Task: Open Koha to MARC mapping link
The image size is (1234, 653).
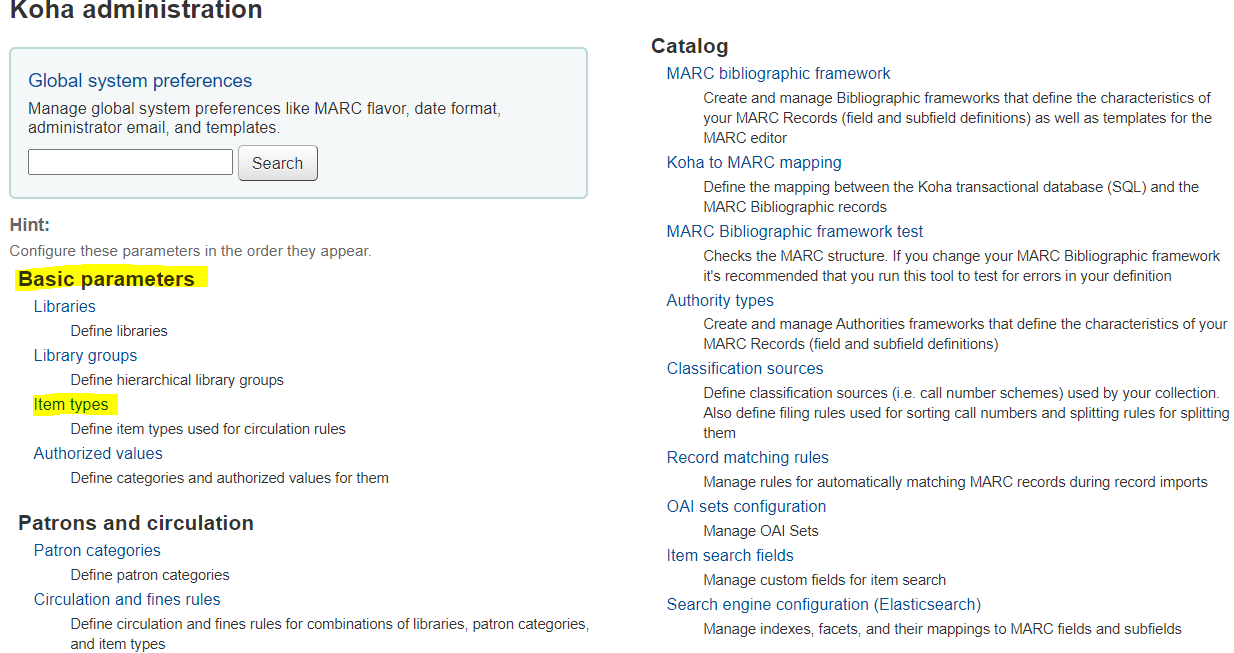Action: point(754,162)
